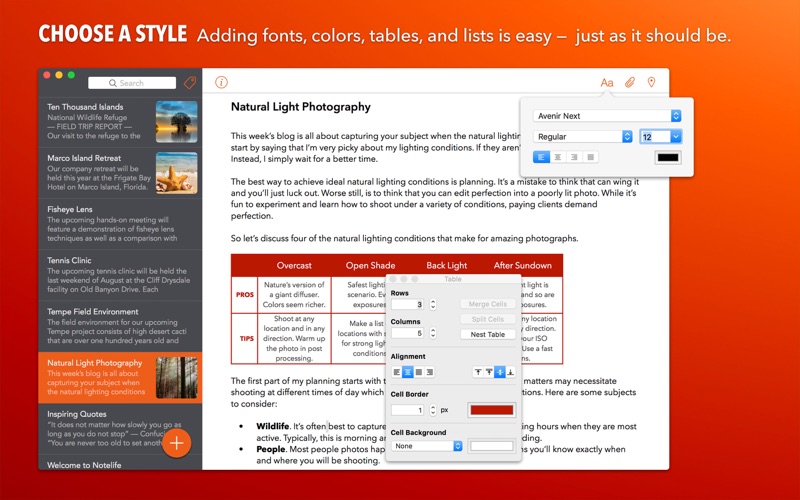Set text align center in font popover
The image size is (800, 500).
pyautogui.click(x=558, y=157)
